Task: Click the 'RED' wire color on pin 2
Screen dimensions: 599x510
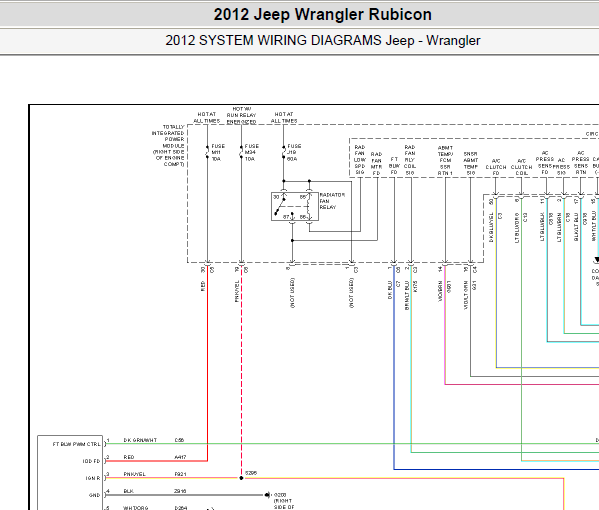Action: (129, 457)
